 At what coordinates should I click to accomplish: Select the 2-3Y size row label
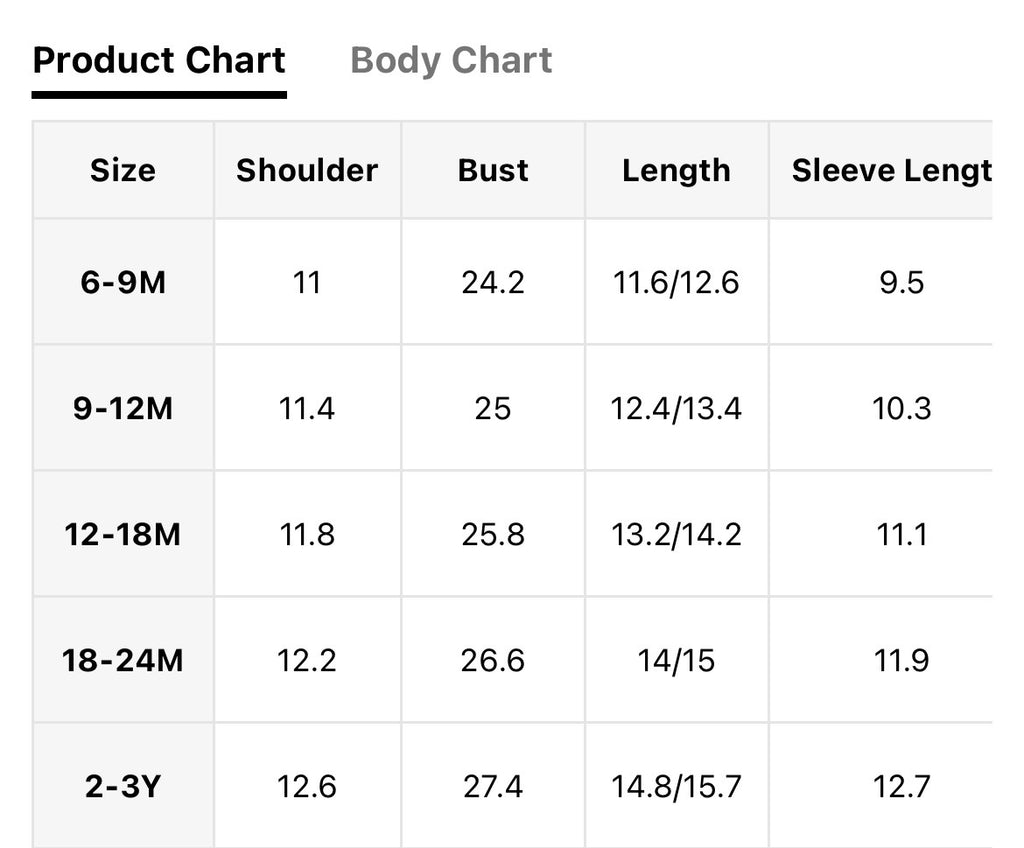coord(123,786)
